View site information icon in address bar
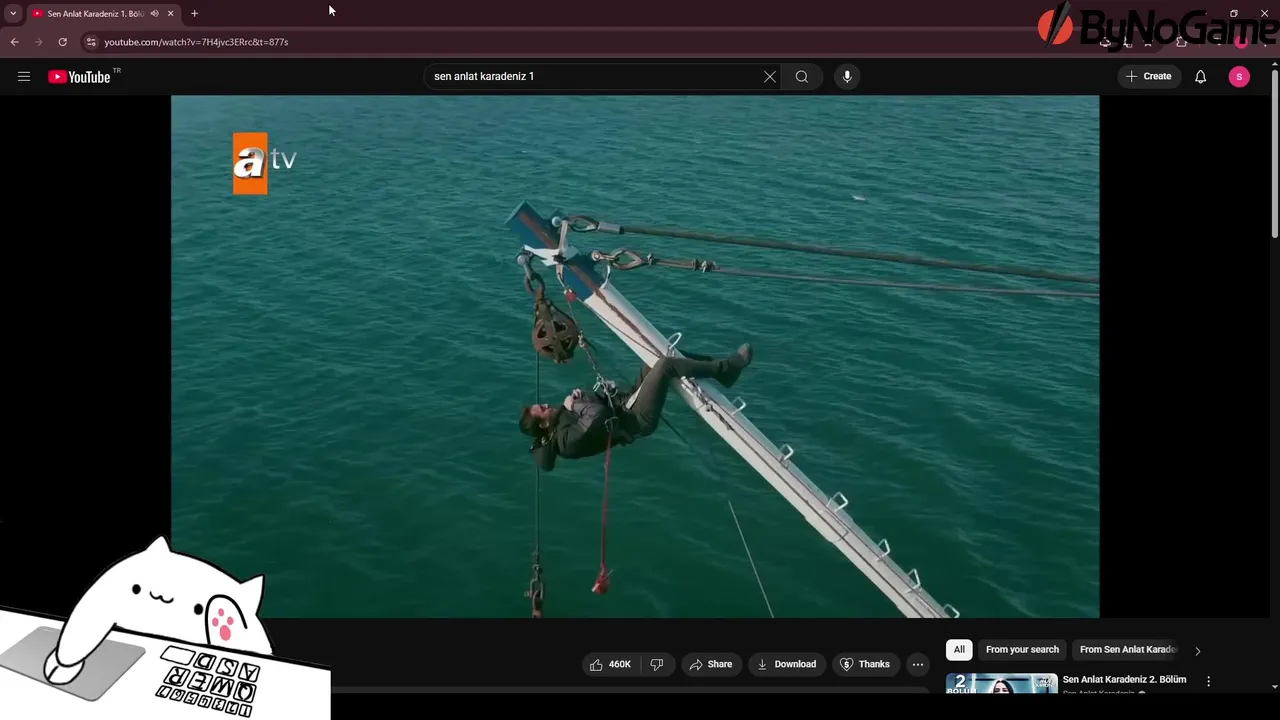The width and height of the screenshot is (1280, 720). (90, 42)
